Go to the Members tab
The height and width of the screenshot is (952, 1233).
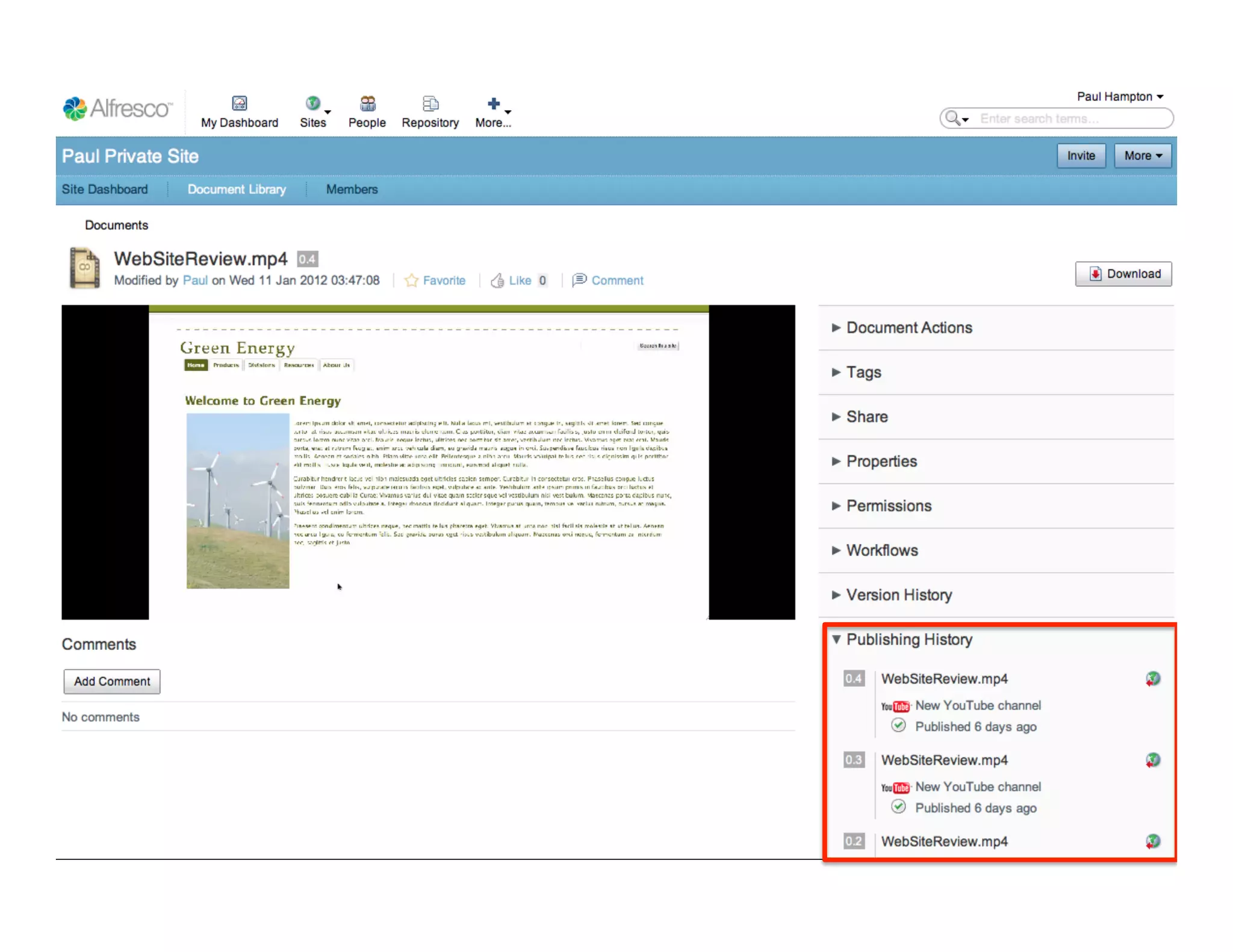pos(352,189)
